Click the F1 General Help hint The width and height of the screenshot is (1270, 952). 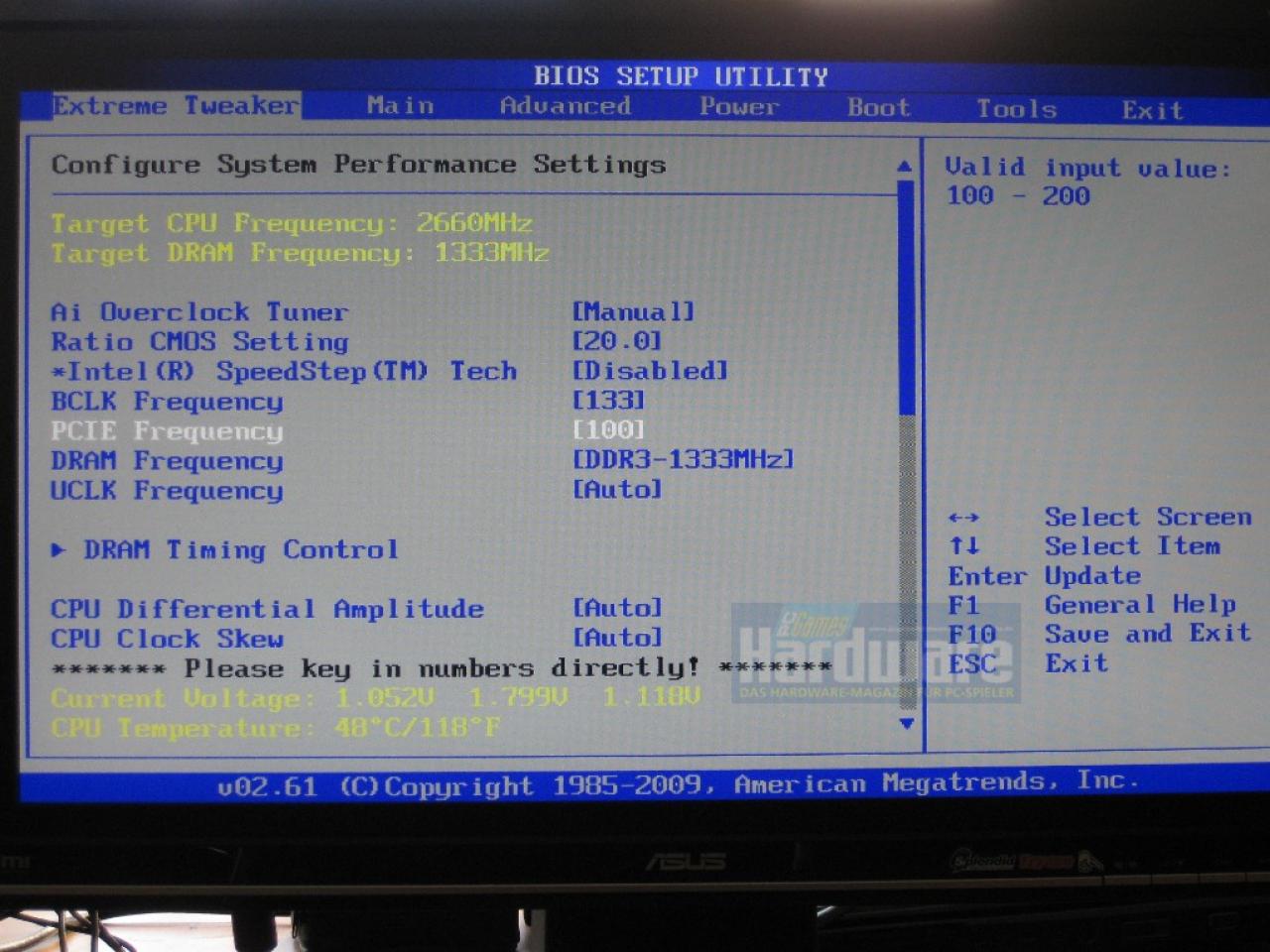click(x=1092, y=605)
